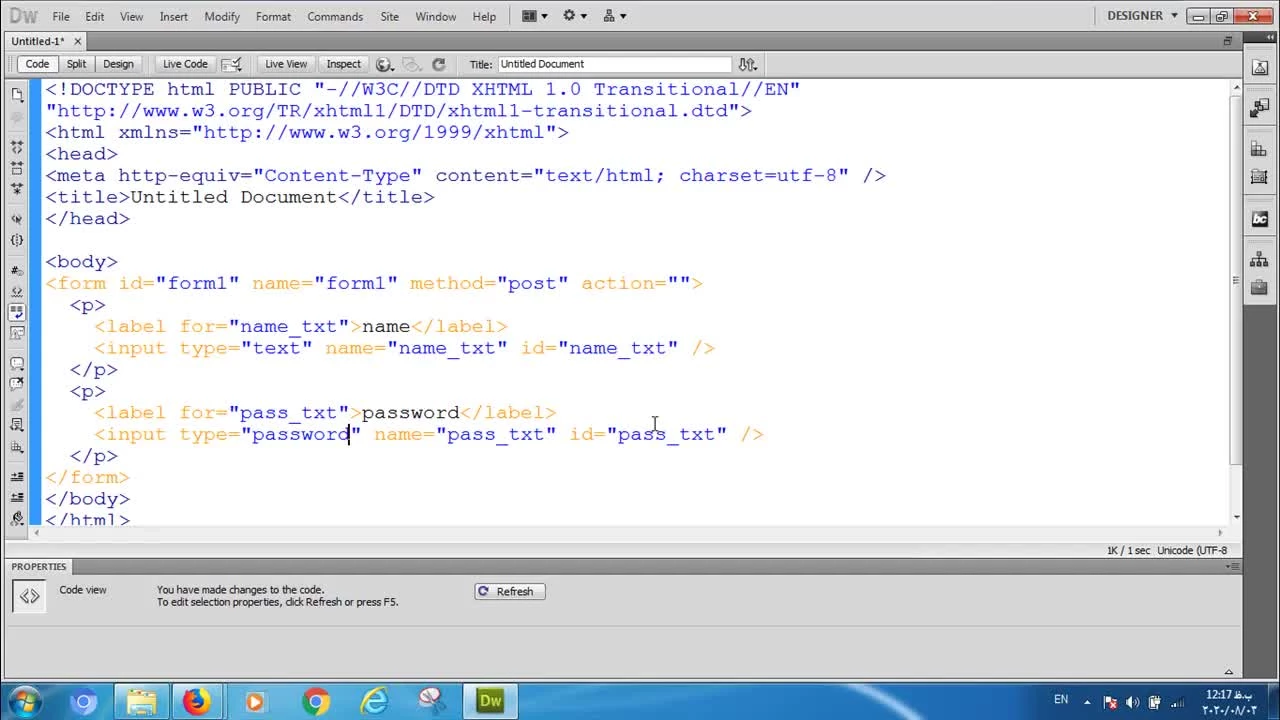Screen dimensions: 1280x720
Task: Toggle Live Code
Action: [185, 64]
